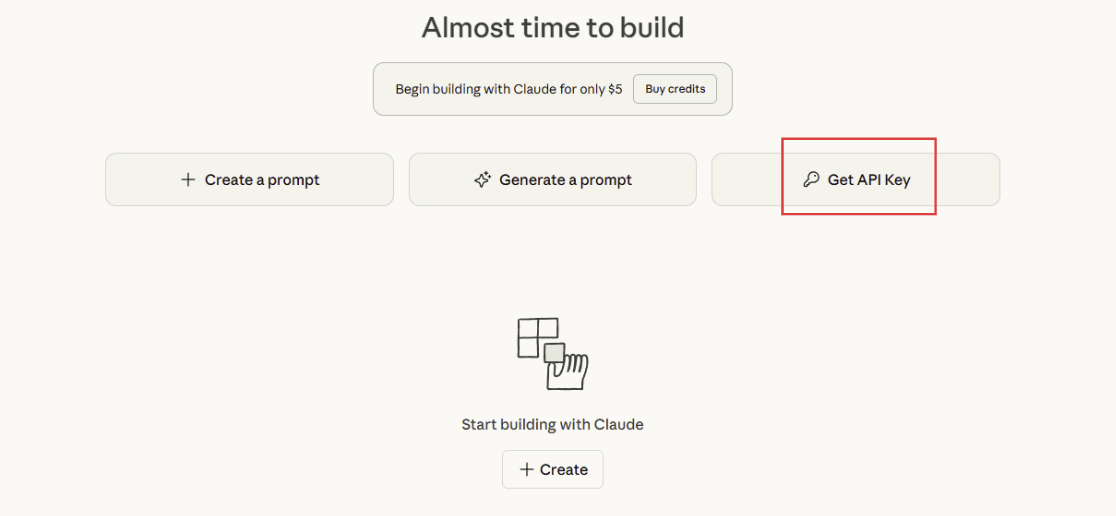Click the plus icon in the bottom Create button
1116x516 pixels.
[x=526, y=470]
